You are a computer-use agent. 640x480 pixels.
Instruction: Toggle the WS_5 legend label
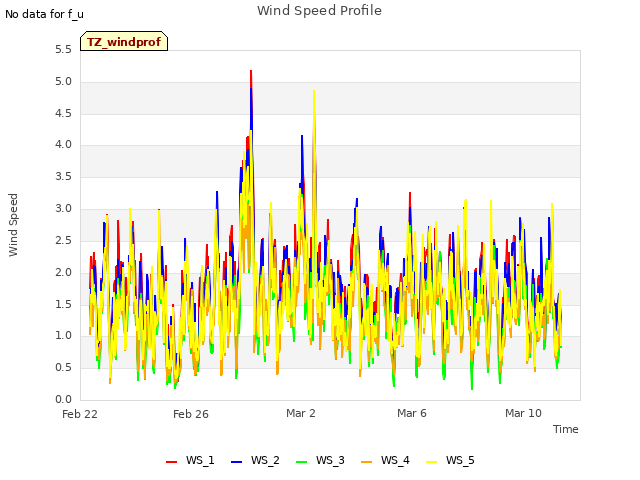click(460, 460)
